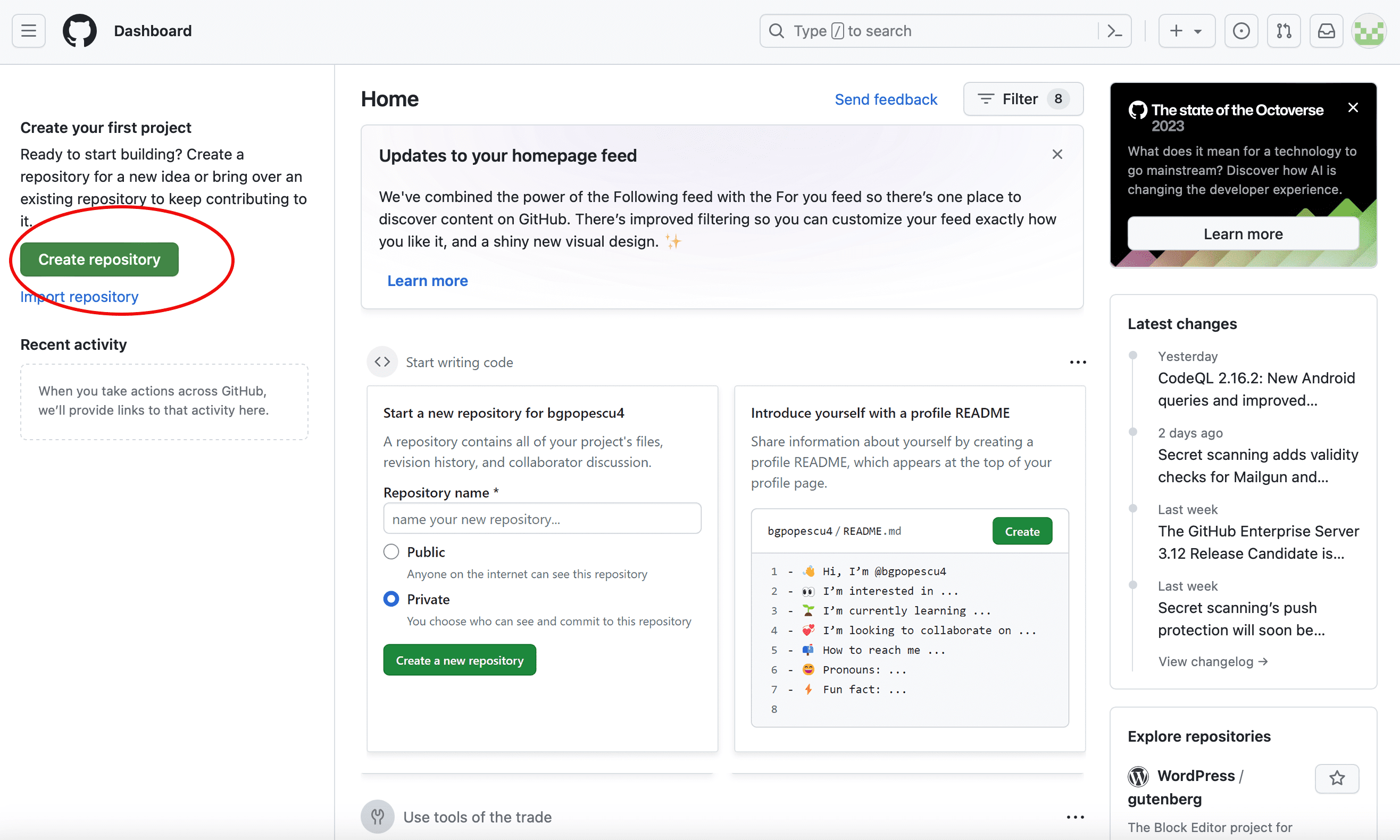The width and height of the screenshot is (1400, 840).
Task: Star the WordPress gutenberg repository
Action: pyautogui.click(x=1337, y=778)
